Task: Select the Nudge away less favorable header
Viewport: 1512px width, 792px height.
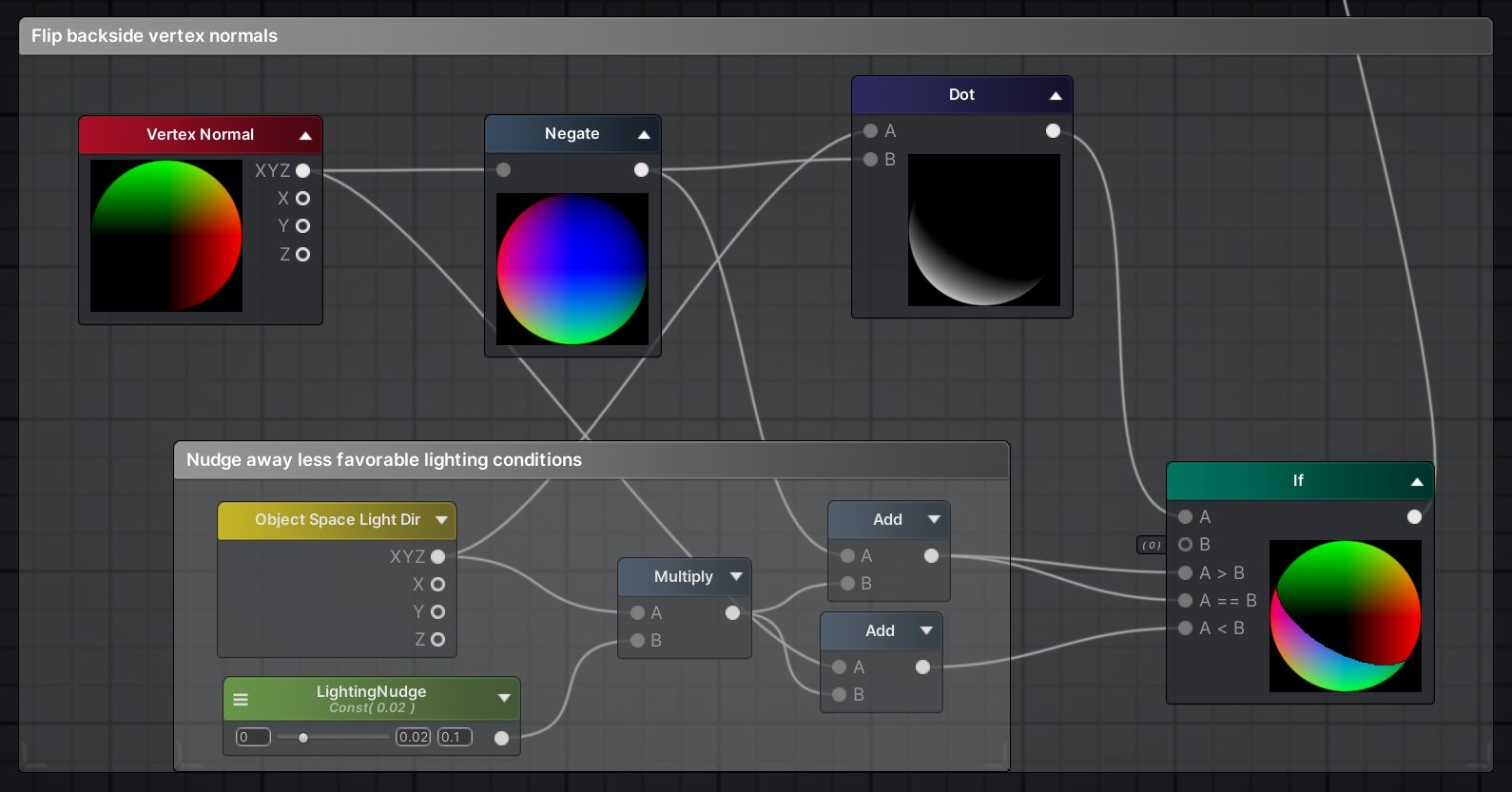Action: click(383, 460)
